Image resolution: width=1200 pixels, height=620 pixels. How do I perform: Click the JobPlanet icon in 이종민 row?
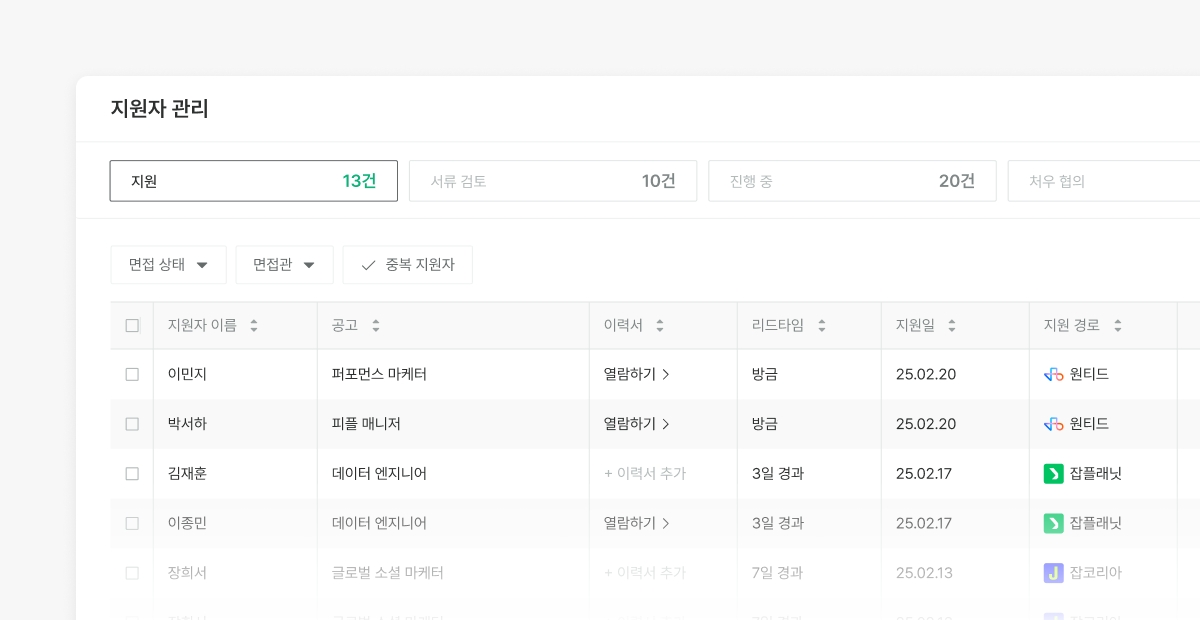1053,523
